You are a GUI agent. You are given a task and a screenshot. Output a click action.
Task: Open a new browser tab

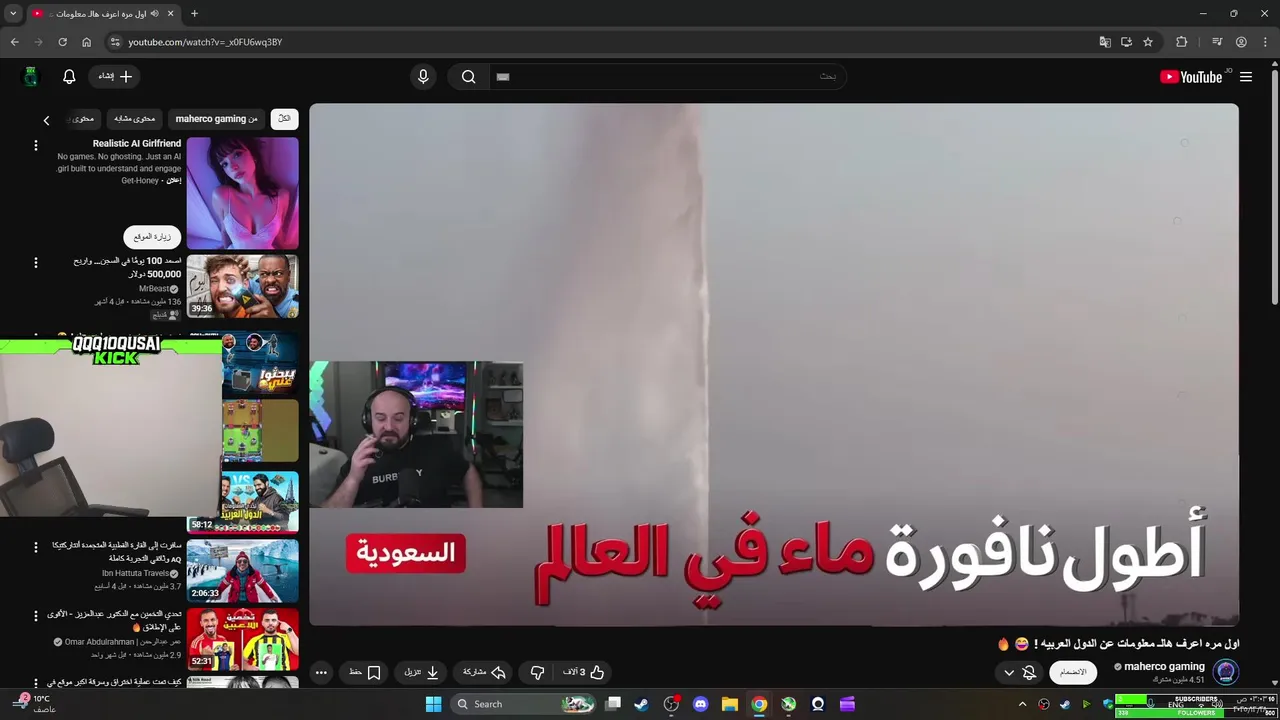pos(194,14)
